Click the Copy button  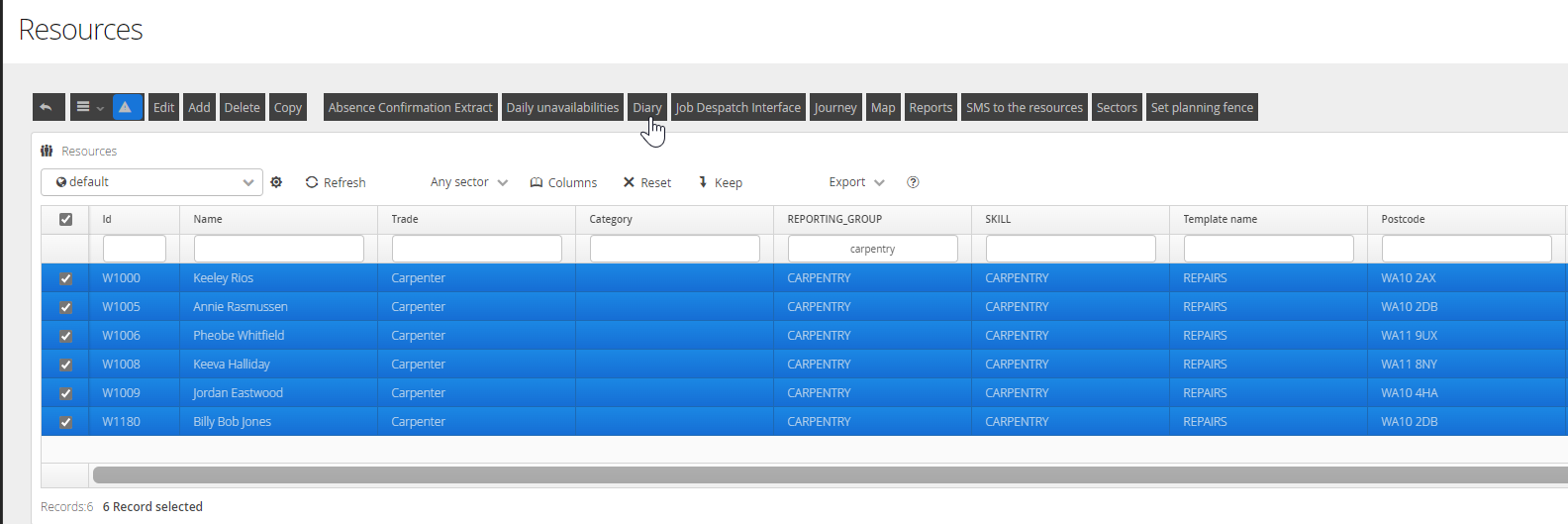pyautogui.click(x=288, y=107)
